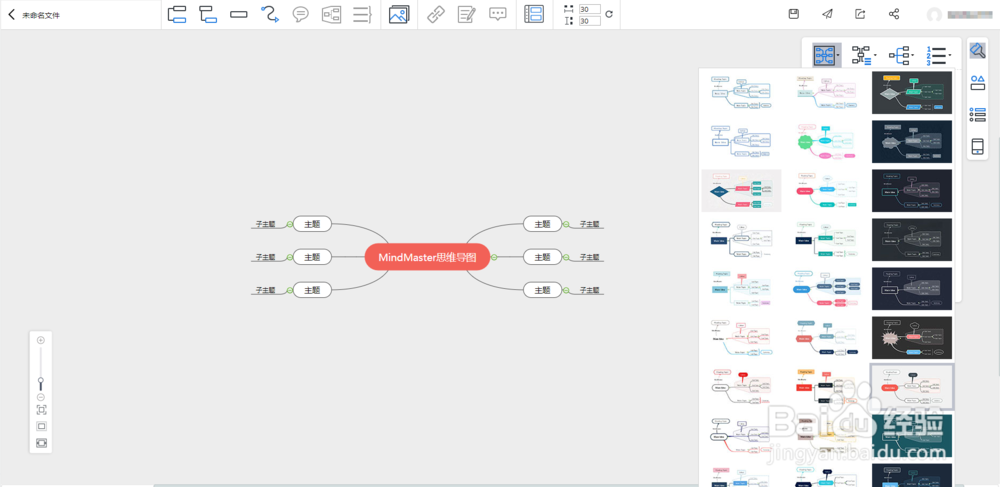
Task: Select the middle-right 子主题 subtopic
Action: coord(589,257)
